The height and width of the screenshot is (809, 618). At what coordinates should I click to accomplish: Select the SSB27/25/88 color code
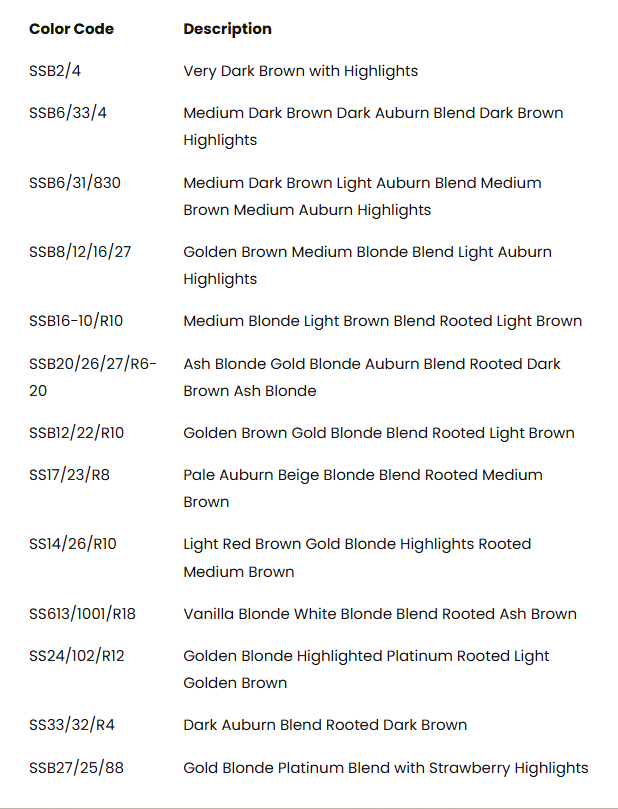[76, 768]
